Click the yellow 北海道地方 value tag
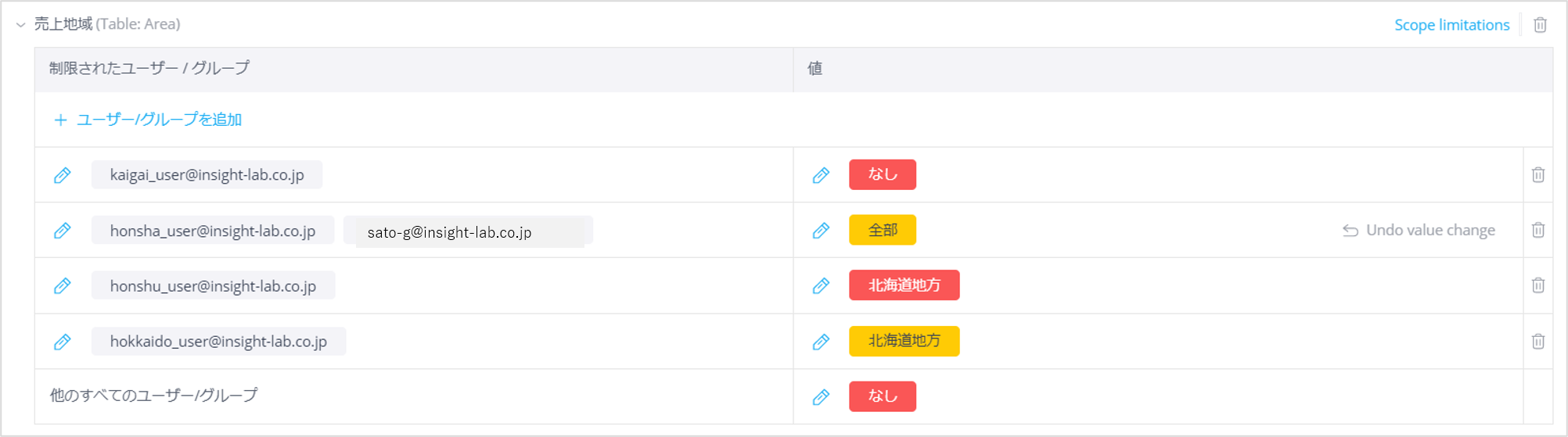This screenshot has height=437, width=1568. click(x=904, y=341)
